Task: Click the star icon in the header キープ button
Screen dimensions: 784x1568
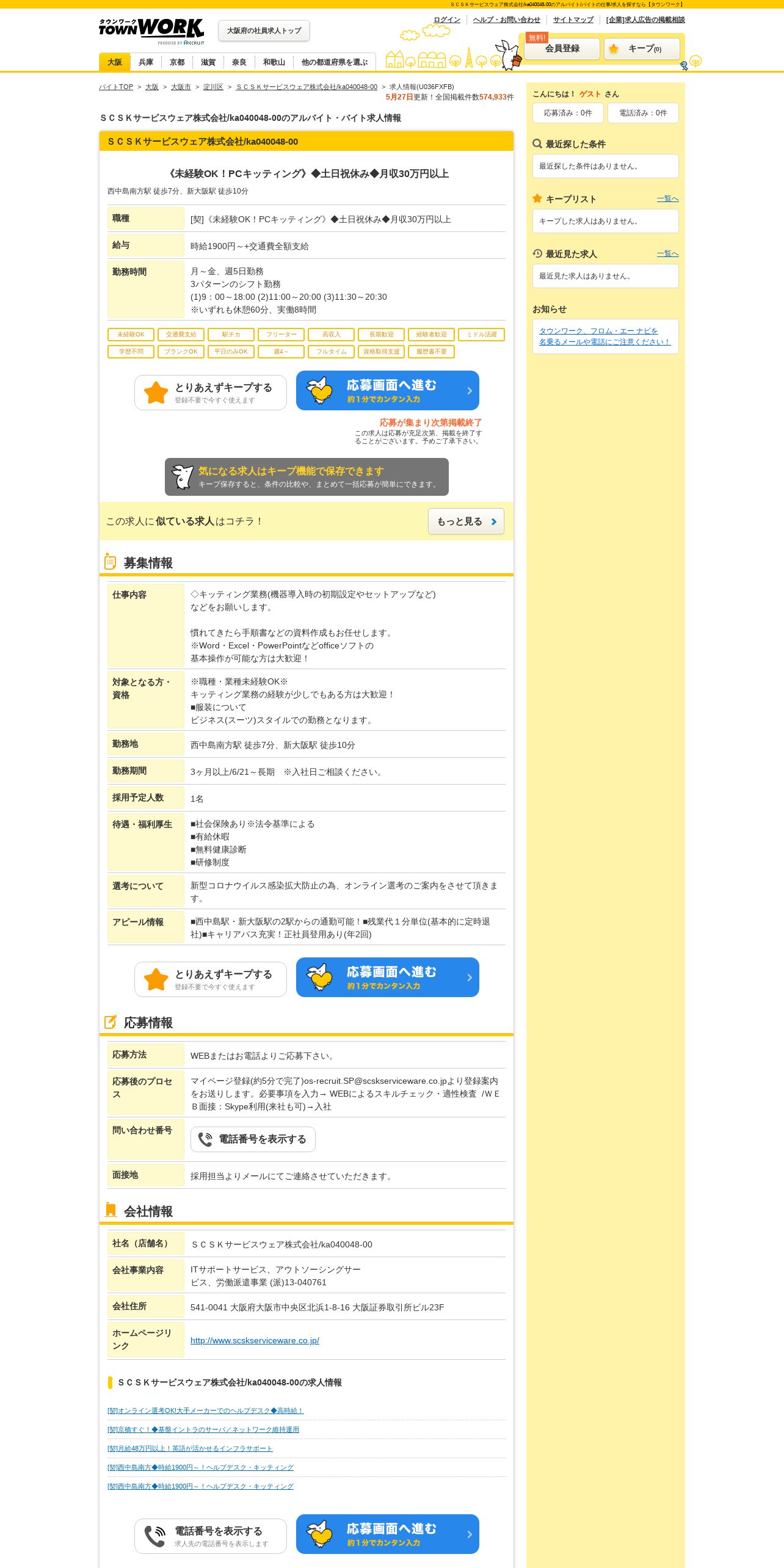Action: [x=614, y=49]
